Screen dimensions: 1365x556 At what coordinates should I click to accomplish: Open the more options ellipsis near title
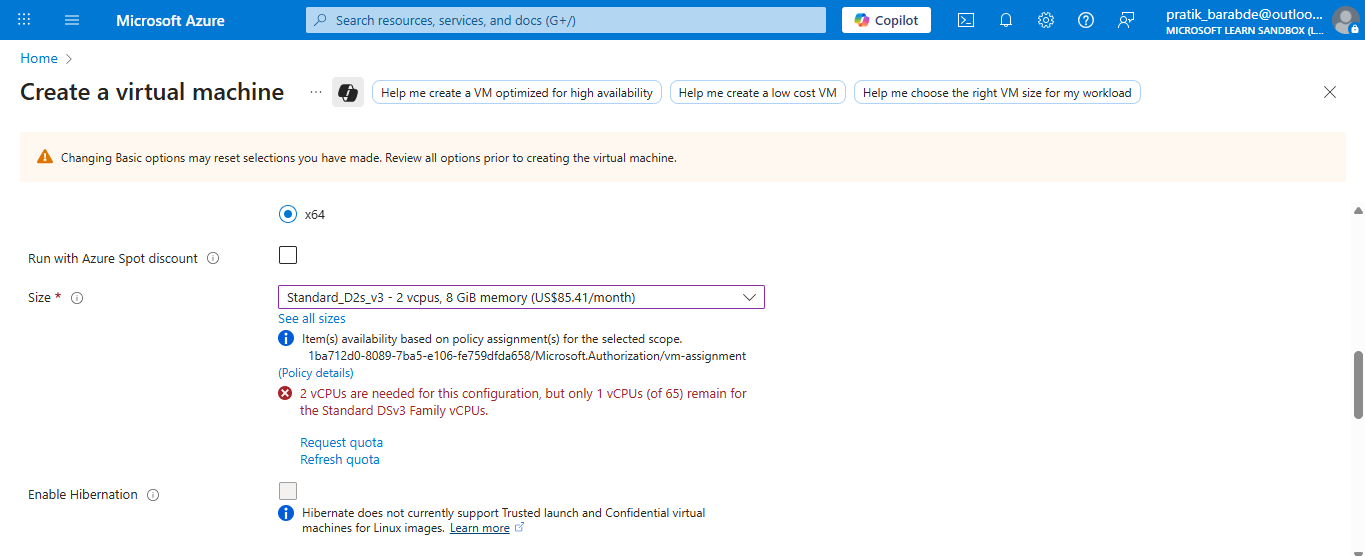click(316, 92)
